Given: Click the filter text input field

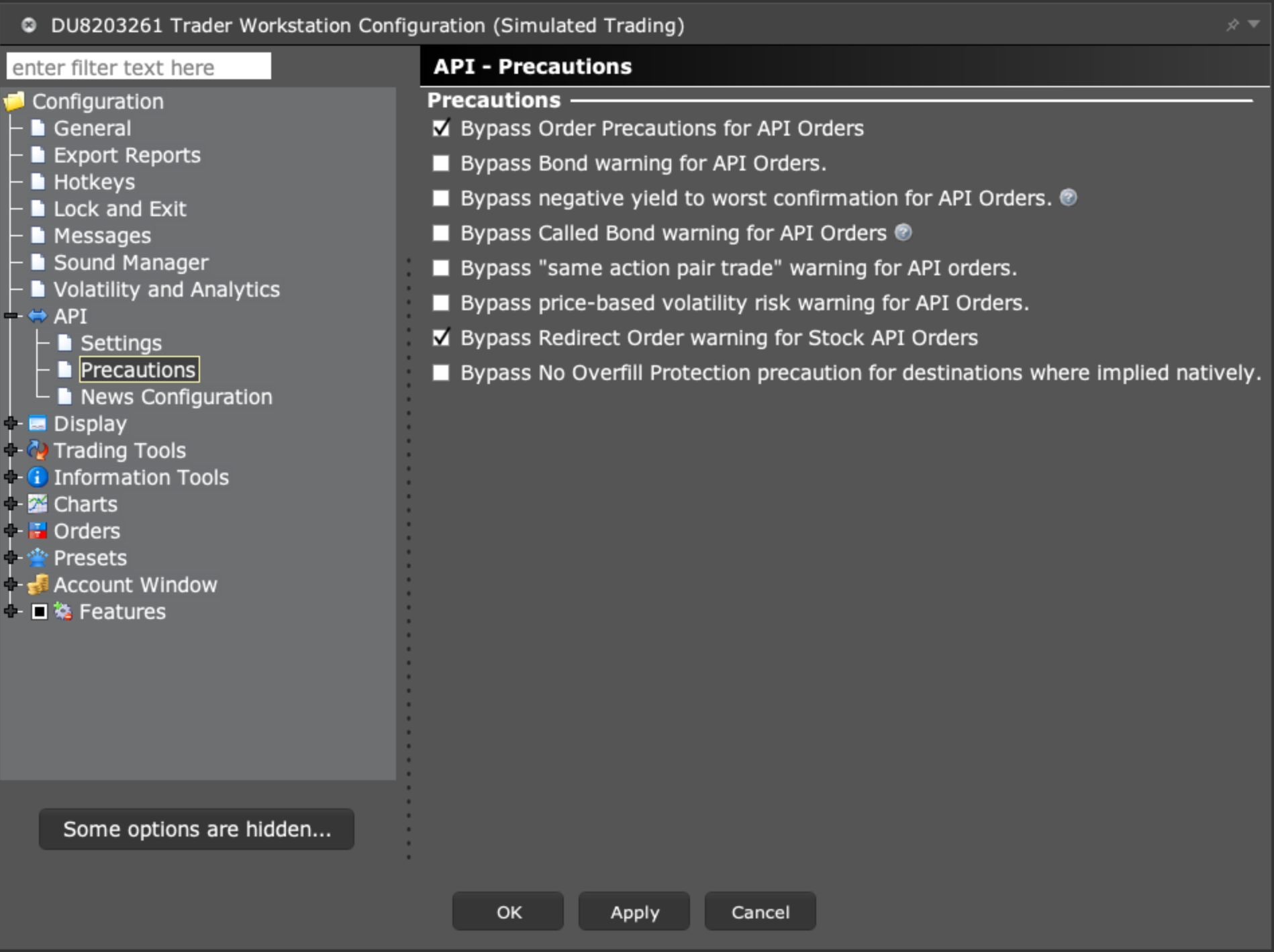Looking at the screenshot, I should pyautogui.click(x=139, y=66).
